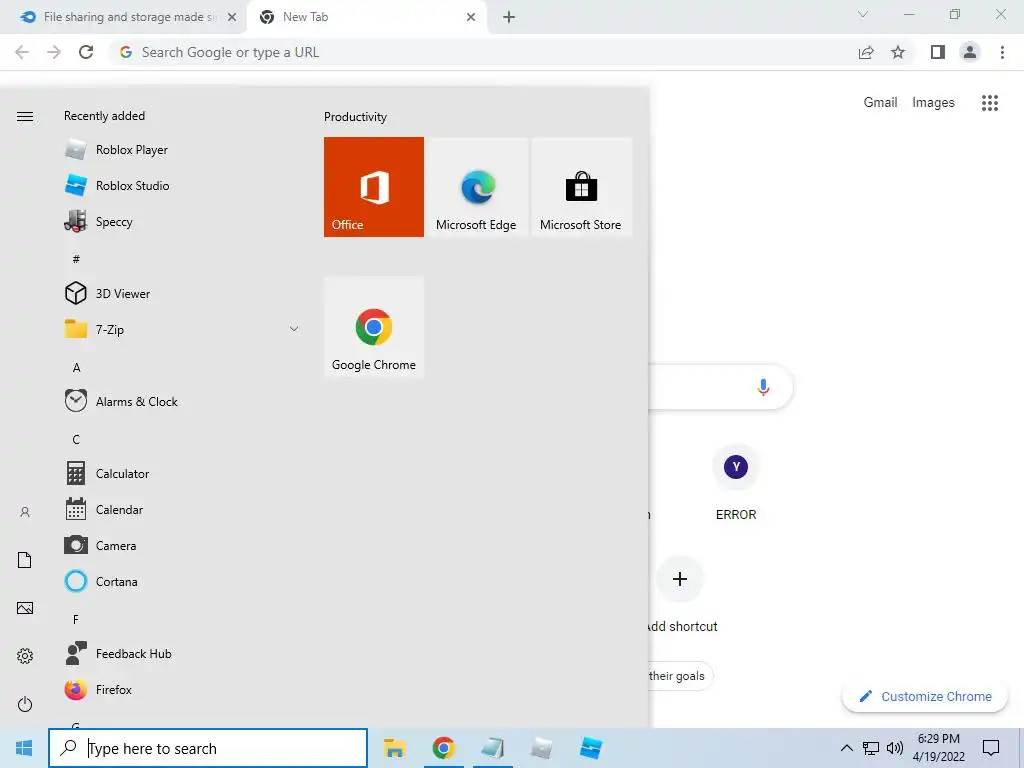
Task: Start voice search with microphone
Action: [x=763, y=387]
